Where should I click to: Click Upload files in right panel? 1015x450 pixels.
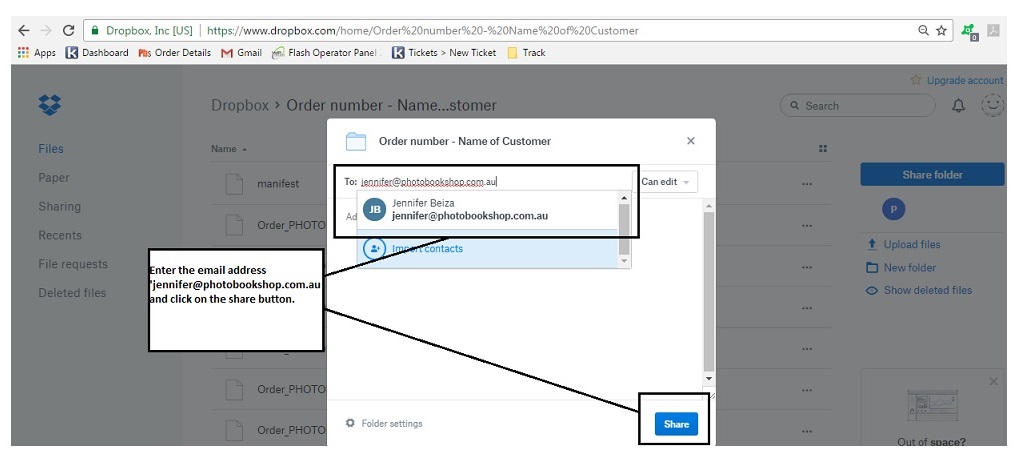pos(904,245)
